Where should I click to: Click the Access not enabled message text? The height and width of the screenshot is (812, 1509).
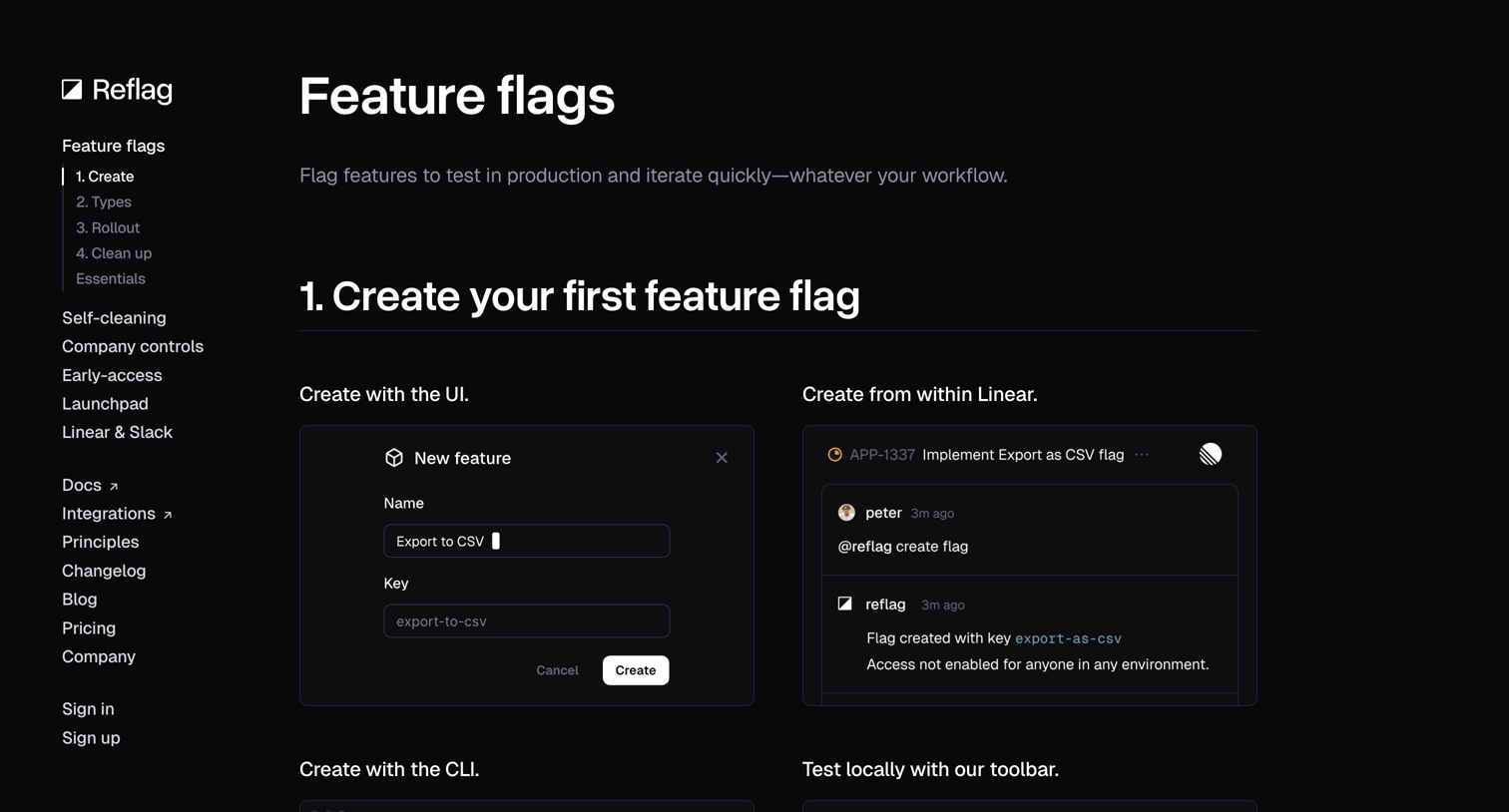[1038, 664]
